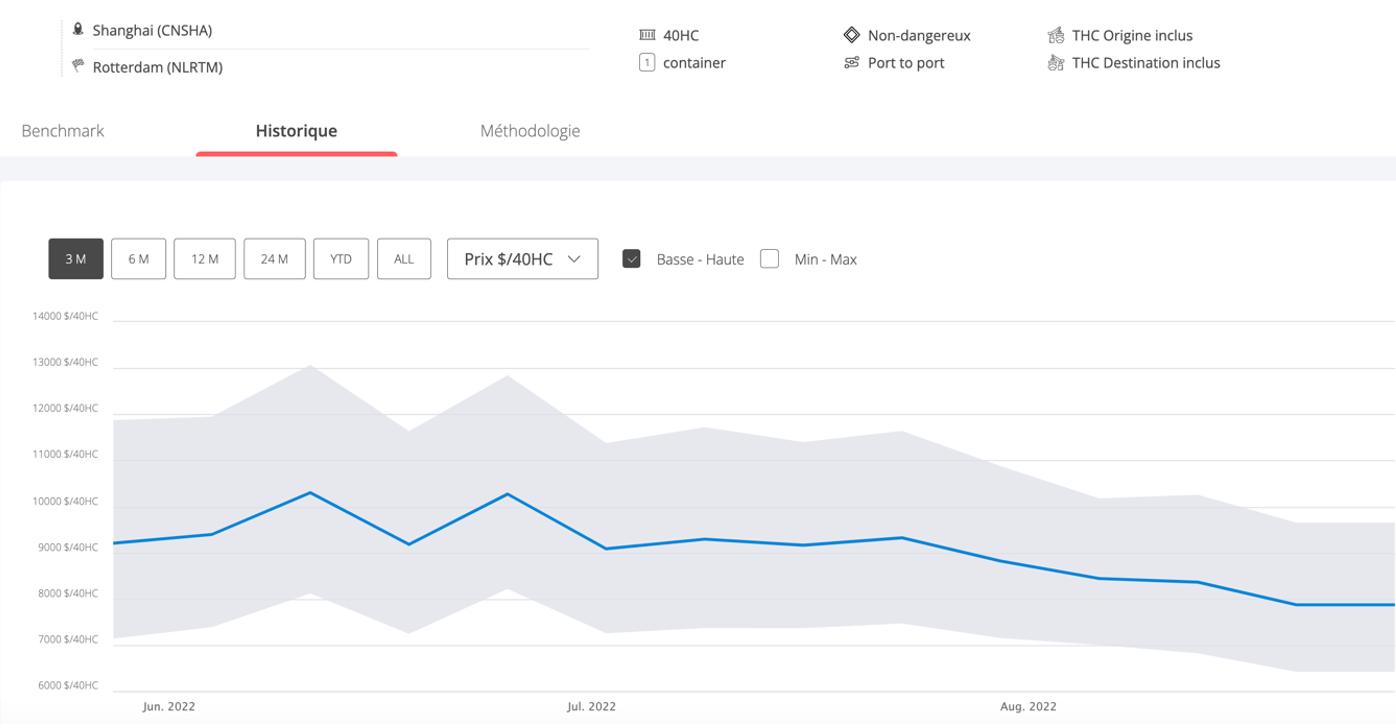Uncheck the Basse - Haute checkbox

click(x=631, y=259)
